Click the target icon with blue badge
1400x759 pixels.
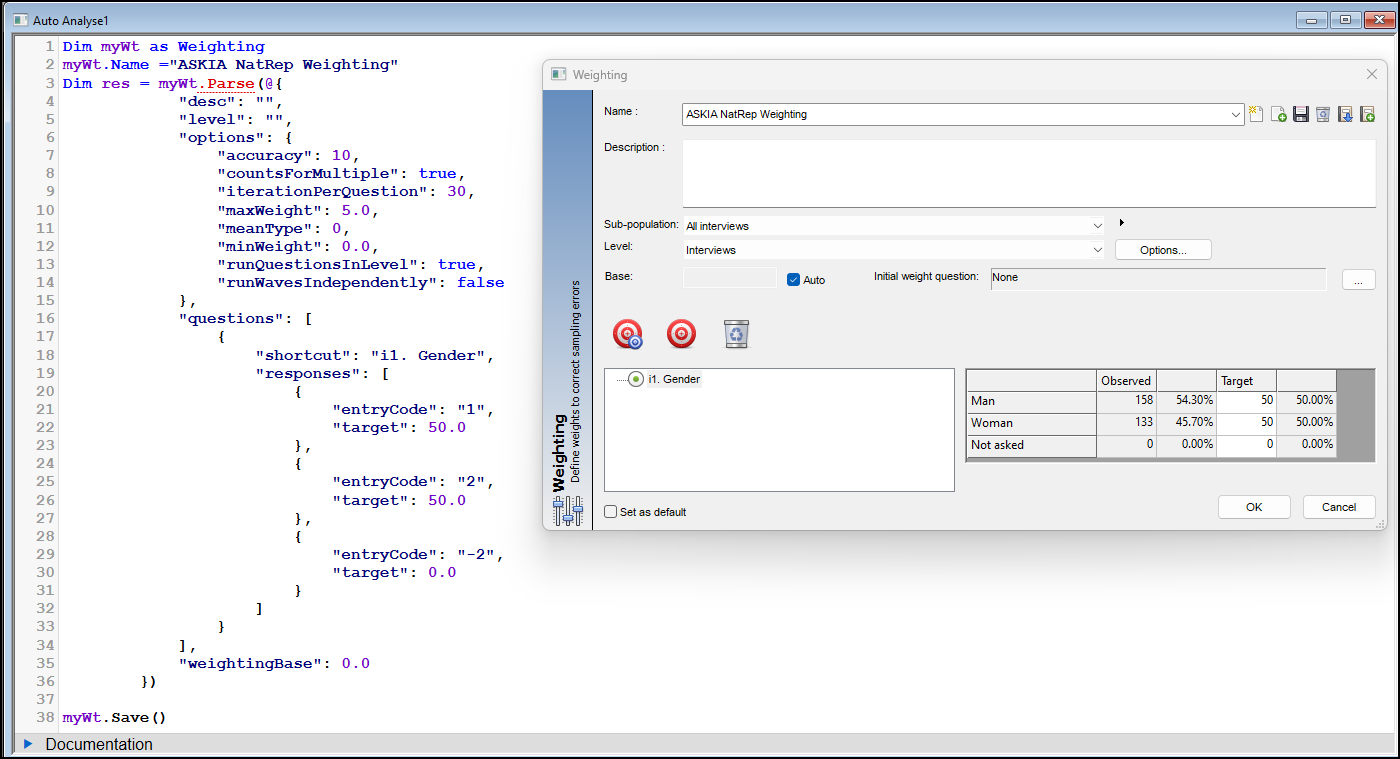628,334
